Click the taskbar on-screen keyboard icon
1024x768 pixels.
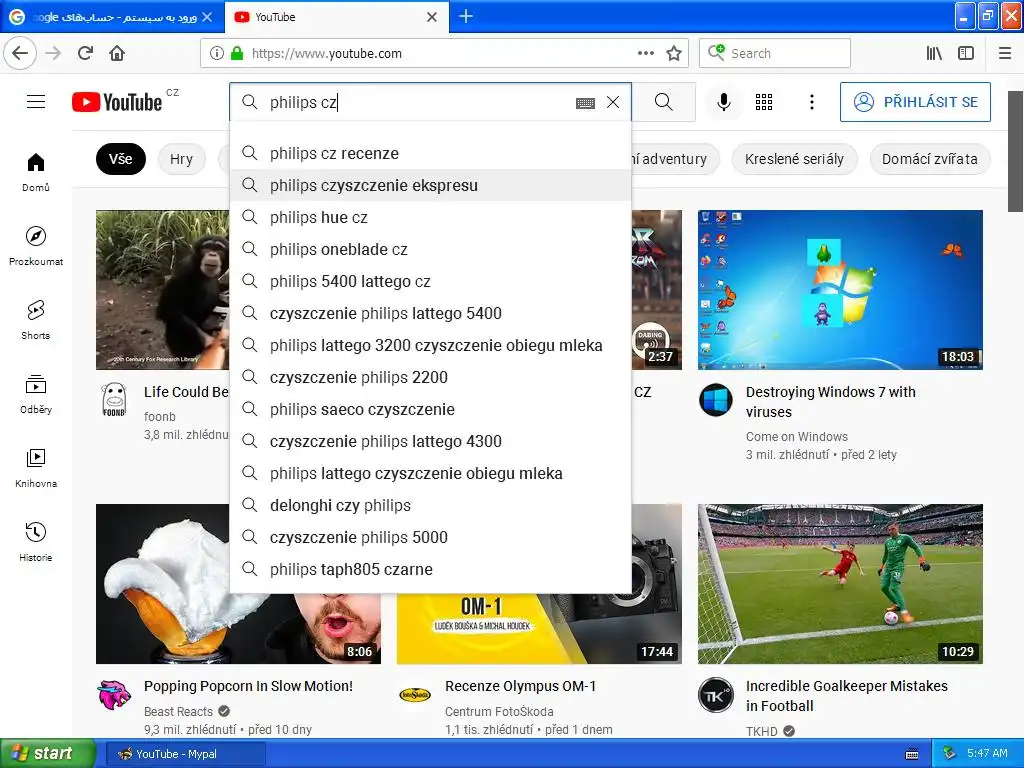pyautogui.click(x=912, y=754)
